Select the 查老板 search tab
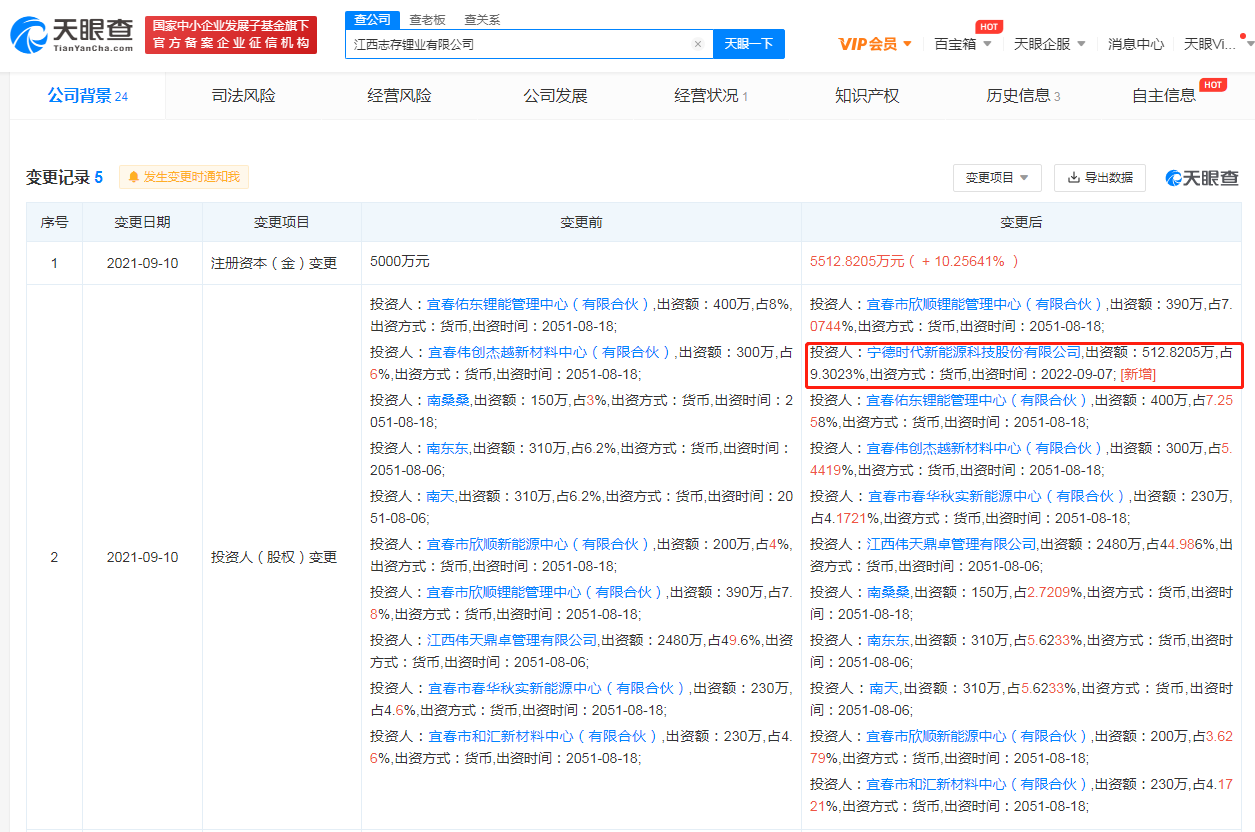Image resolution: width=1255 pixels, height=832 pixels. (427, 19)
